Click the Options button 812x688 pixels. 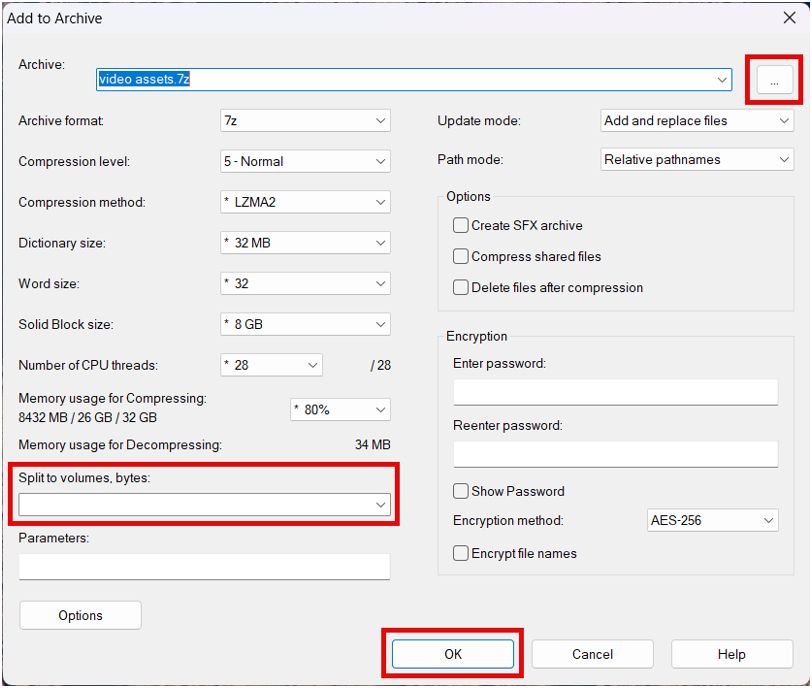coord(80,616)
